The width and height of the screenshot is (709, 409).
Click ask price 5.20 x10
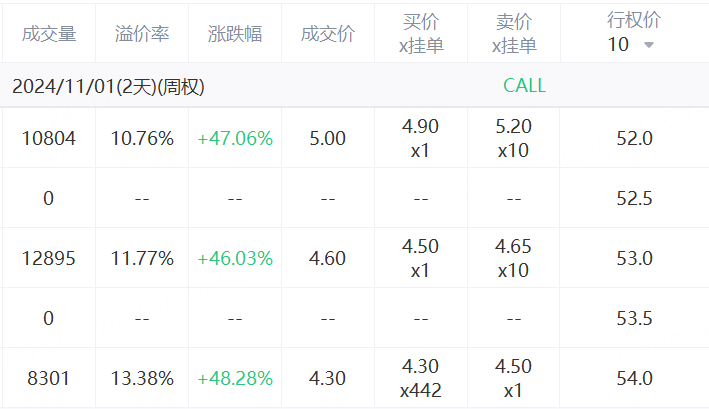click(514, 138)
